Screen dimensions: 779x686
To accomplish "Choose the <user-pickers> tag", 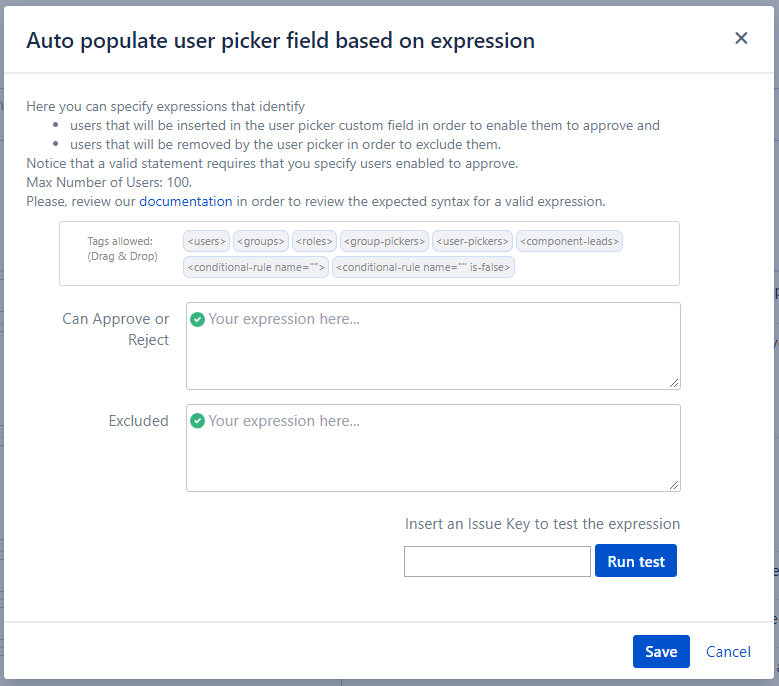I will pos(472,241).
